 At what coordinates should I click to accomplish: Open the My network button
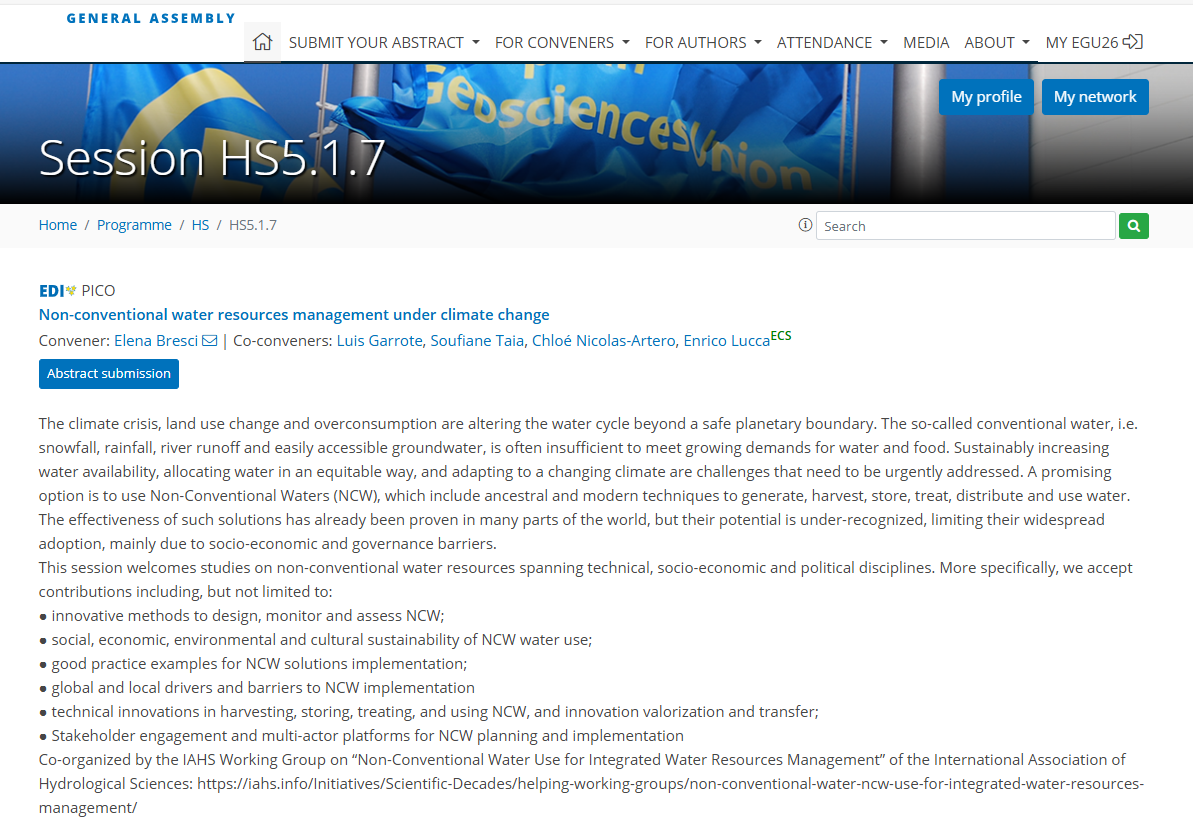point(1095,97)
